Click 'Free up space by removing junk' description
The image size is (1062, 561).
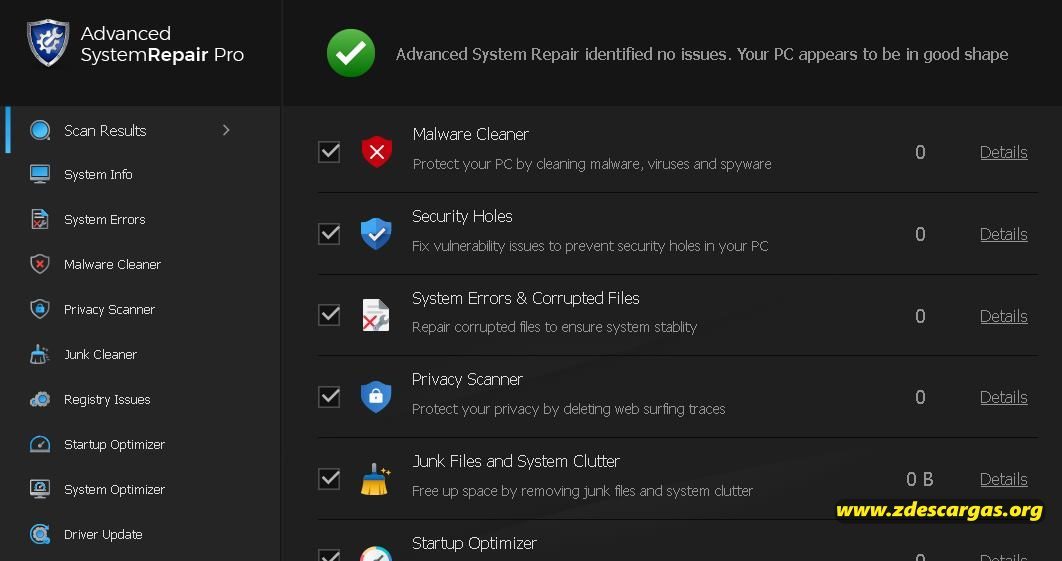[582, 491]
